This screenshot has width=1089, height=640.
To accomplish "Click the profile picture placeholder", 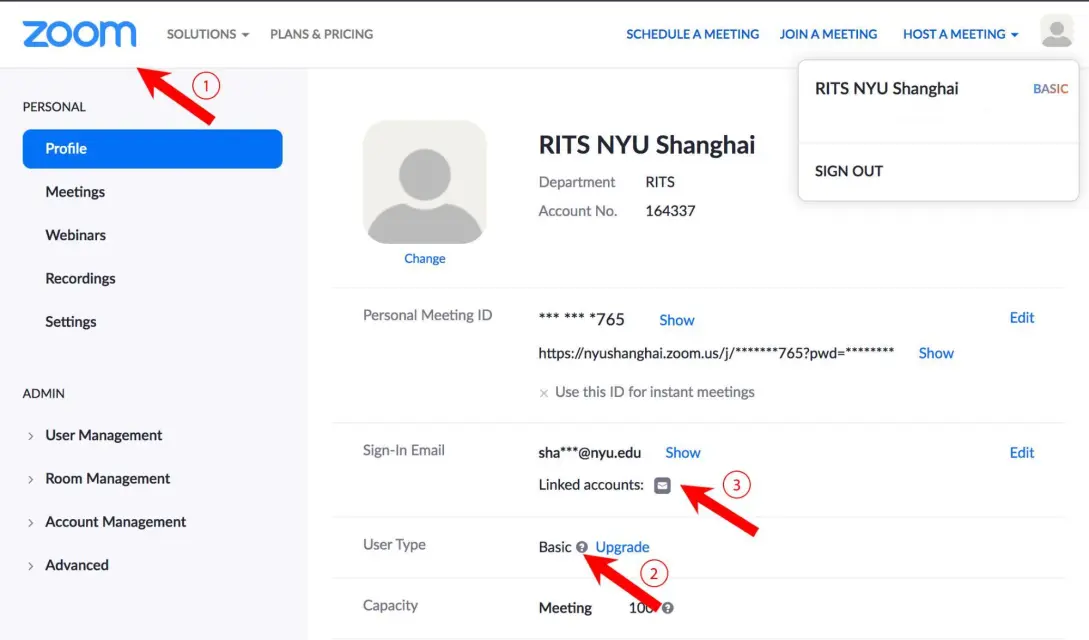I will tap(424, 182).
